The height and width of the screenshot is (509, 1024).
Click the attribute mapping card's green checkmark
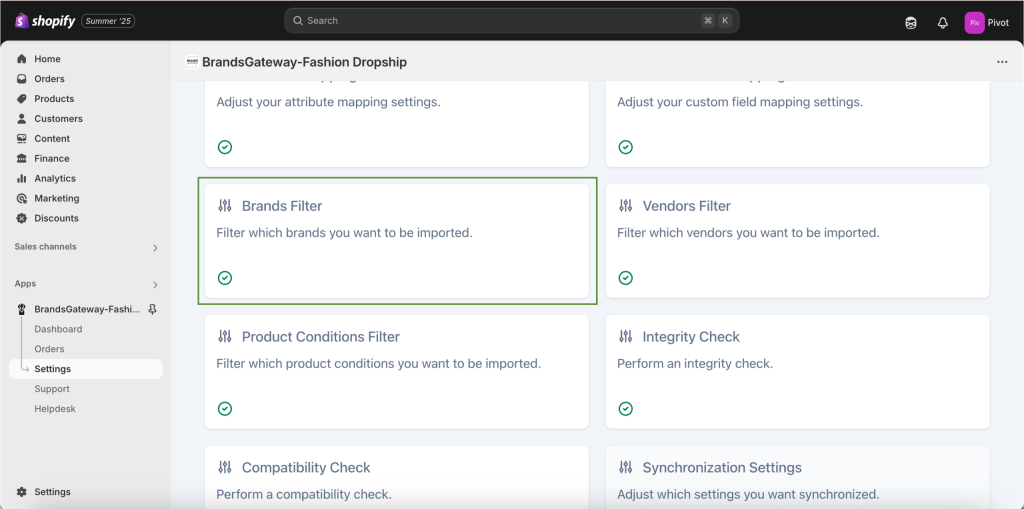[x=225, y=147]
